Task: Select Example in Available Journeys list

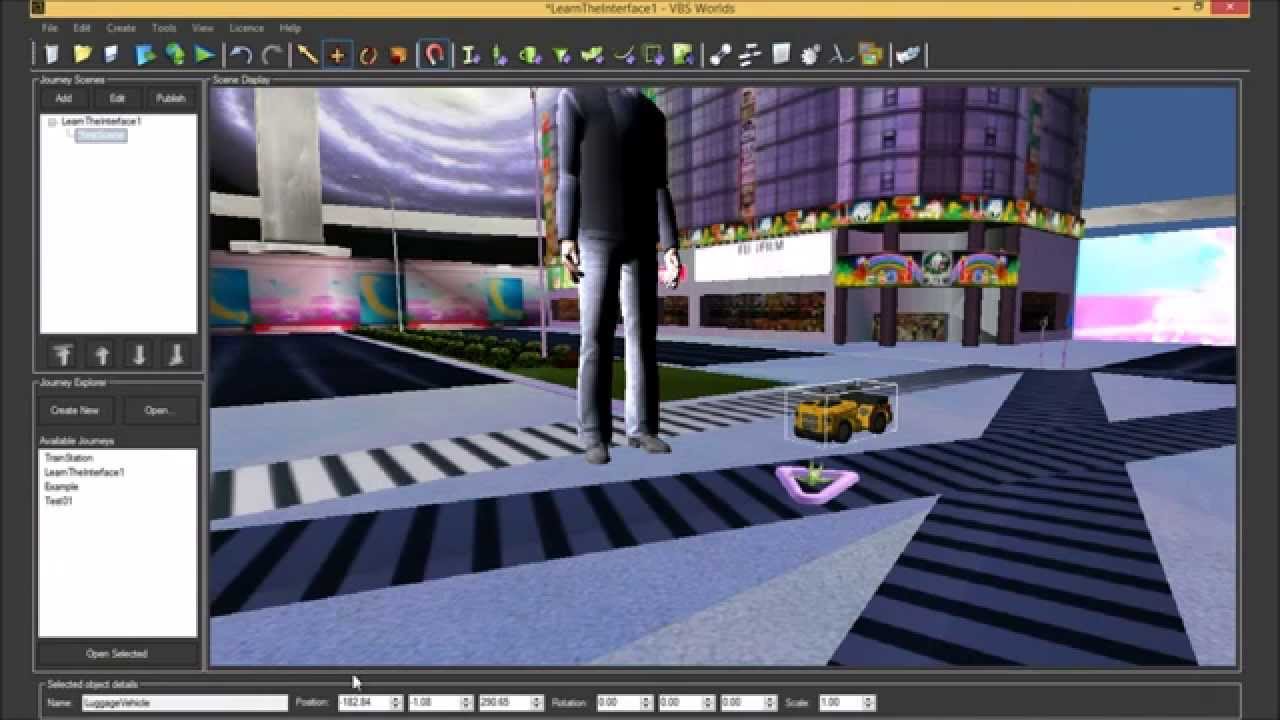Action: pos(61,487)
